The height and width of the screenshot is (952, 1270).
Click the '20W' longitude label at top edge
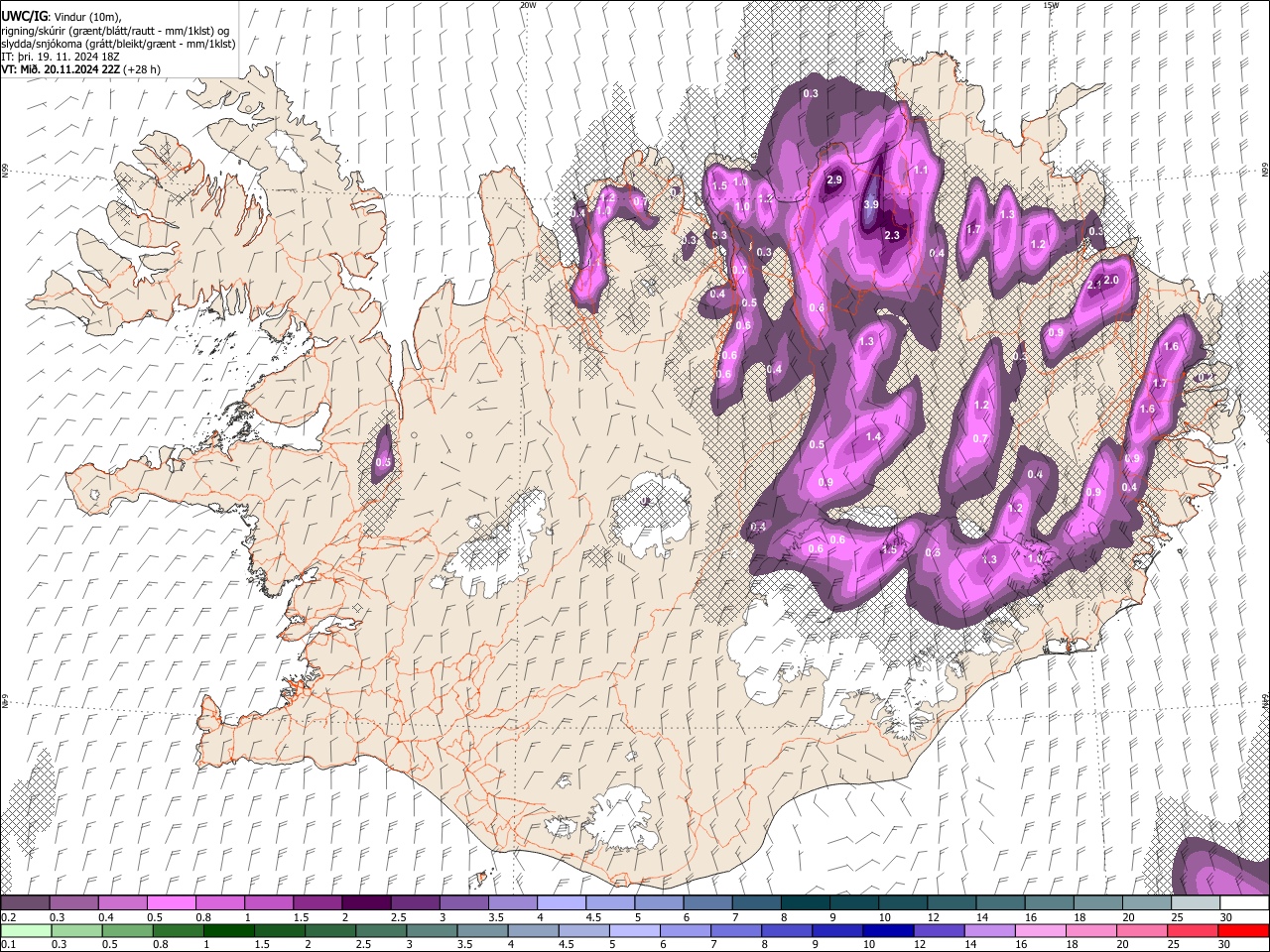coord(528,5)
